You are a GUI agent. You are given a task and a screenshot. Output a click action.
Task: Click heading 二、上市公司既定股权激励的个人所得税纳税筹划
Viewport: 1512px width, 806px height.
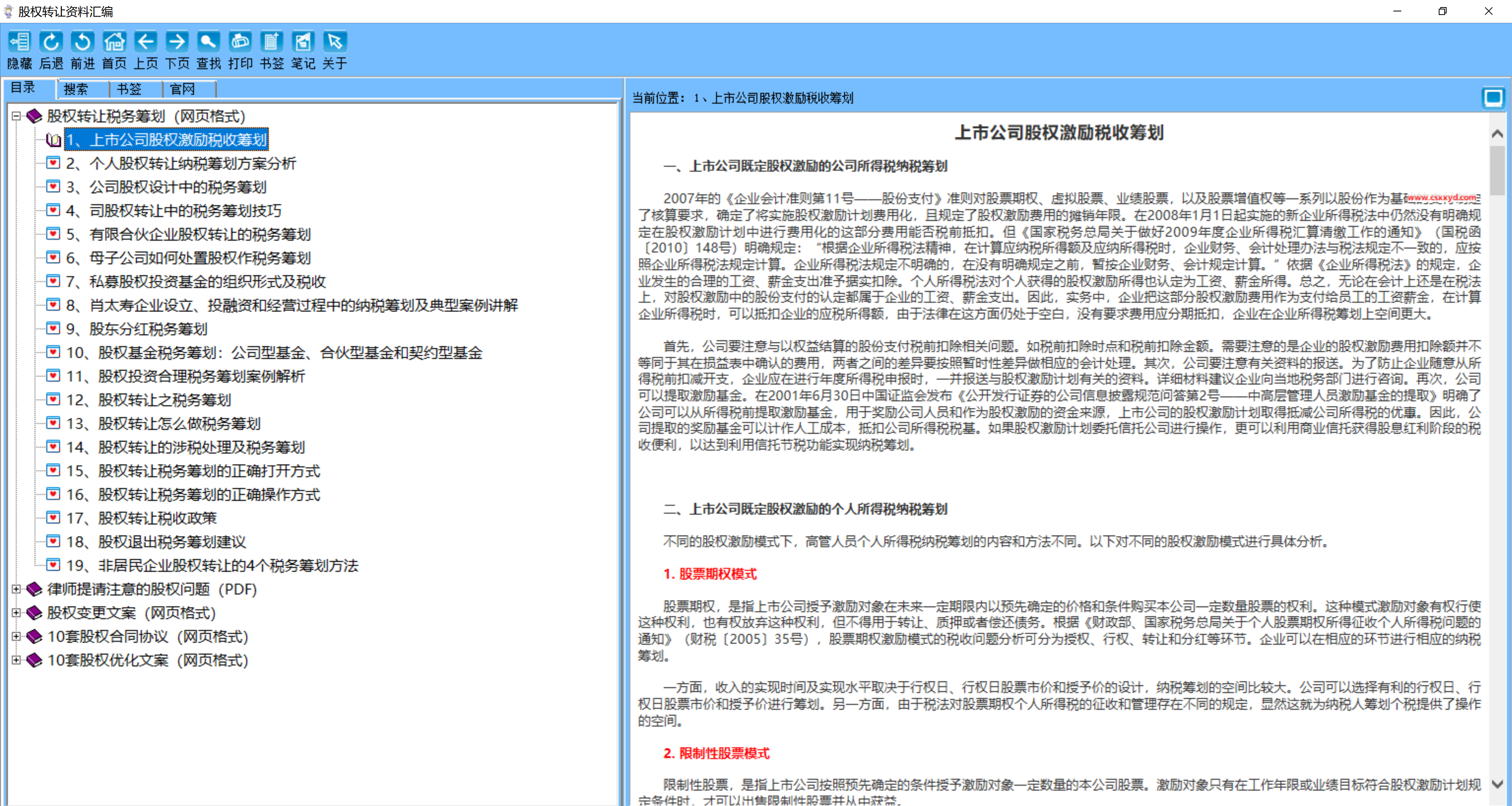pos(805,508)
